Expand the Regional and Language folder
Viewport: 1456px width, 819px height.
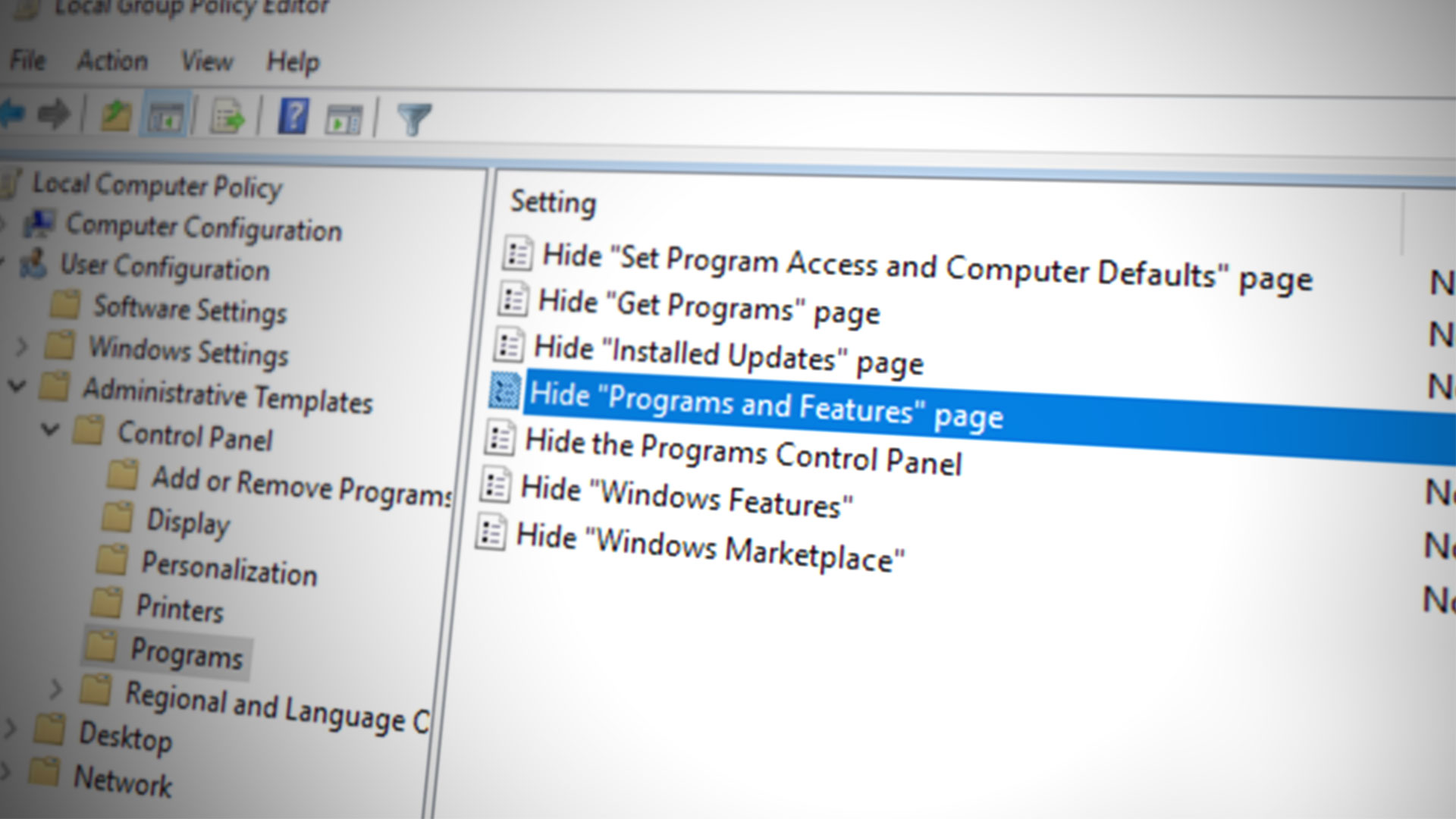point(55,689)
